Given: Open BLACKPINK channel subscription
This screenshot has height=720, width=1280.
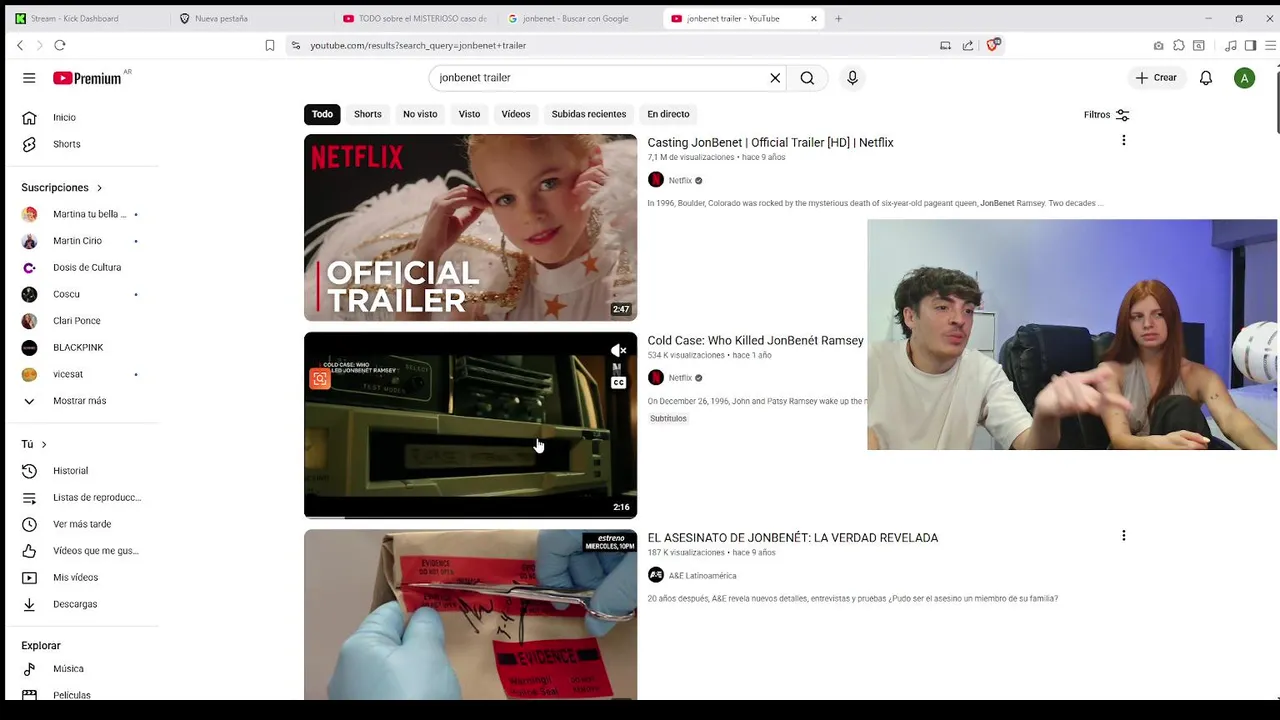Looking at the screenshot, I should (x=80, y=347).
